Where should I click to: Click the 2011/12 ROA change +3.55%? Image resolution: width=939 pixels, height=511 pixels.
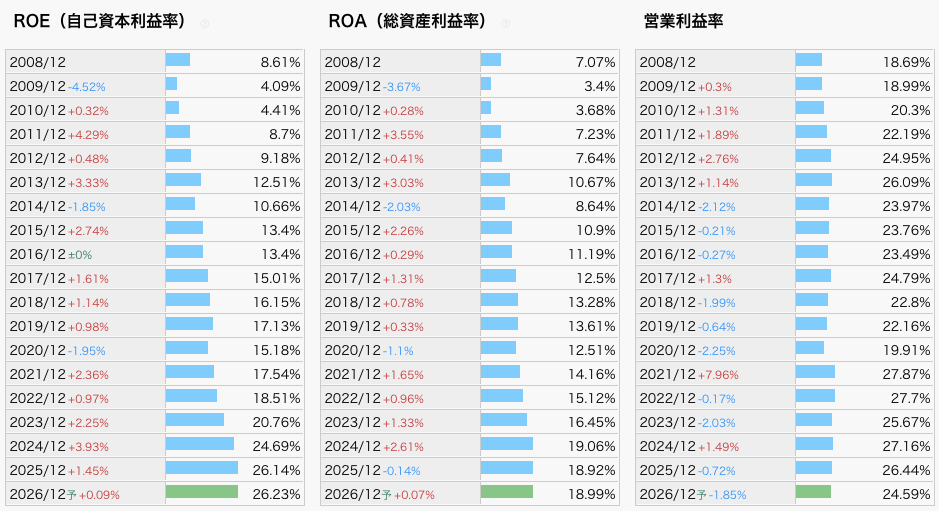403,135
